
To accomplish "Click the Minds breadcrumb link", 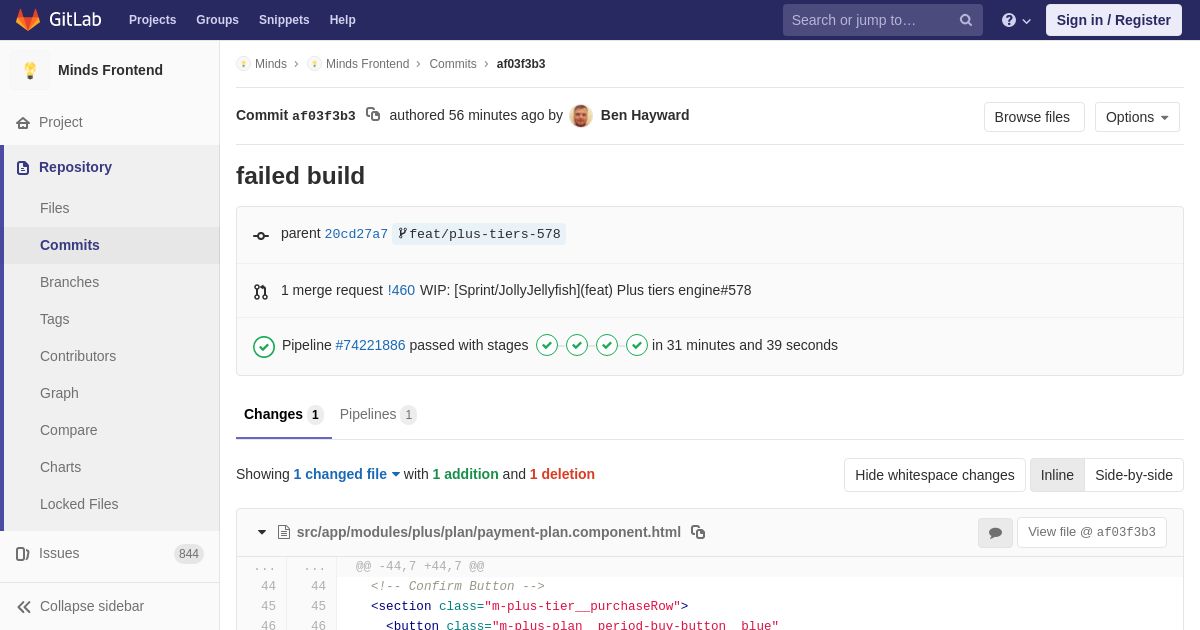I will pos(262,64).
